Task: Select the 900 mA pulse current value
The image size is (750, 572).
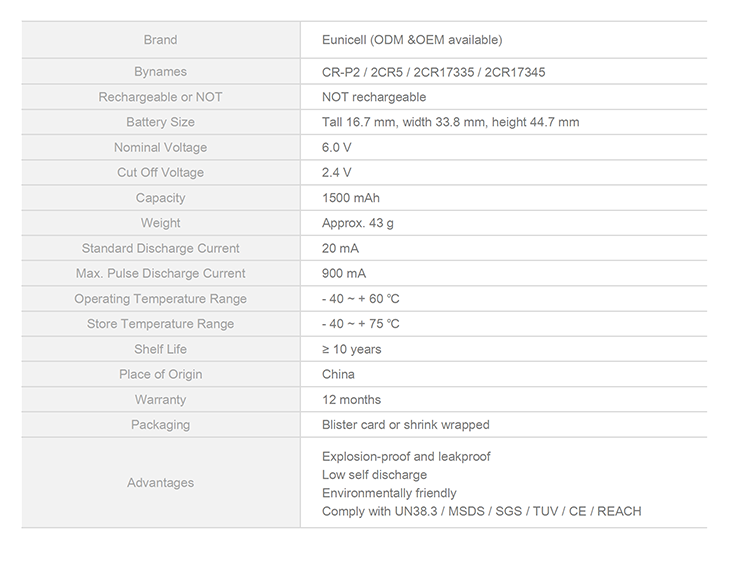Action: [x=343, y=273]
